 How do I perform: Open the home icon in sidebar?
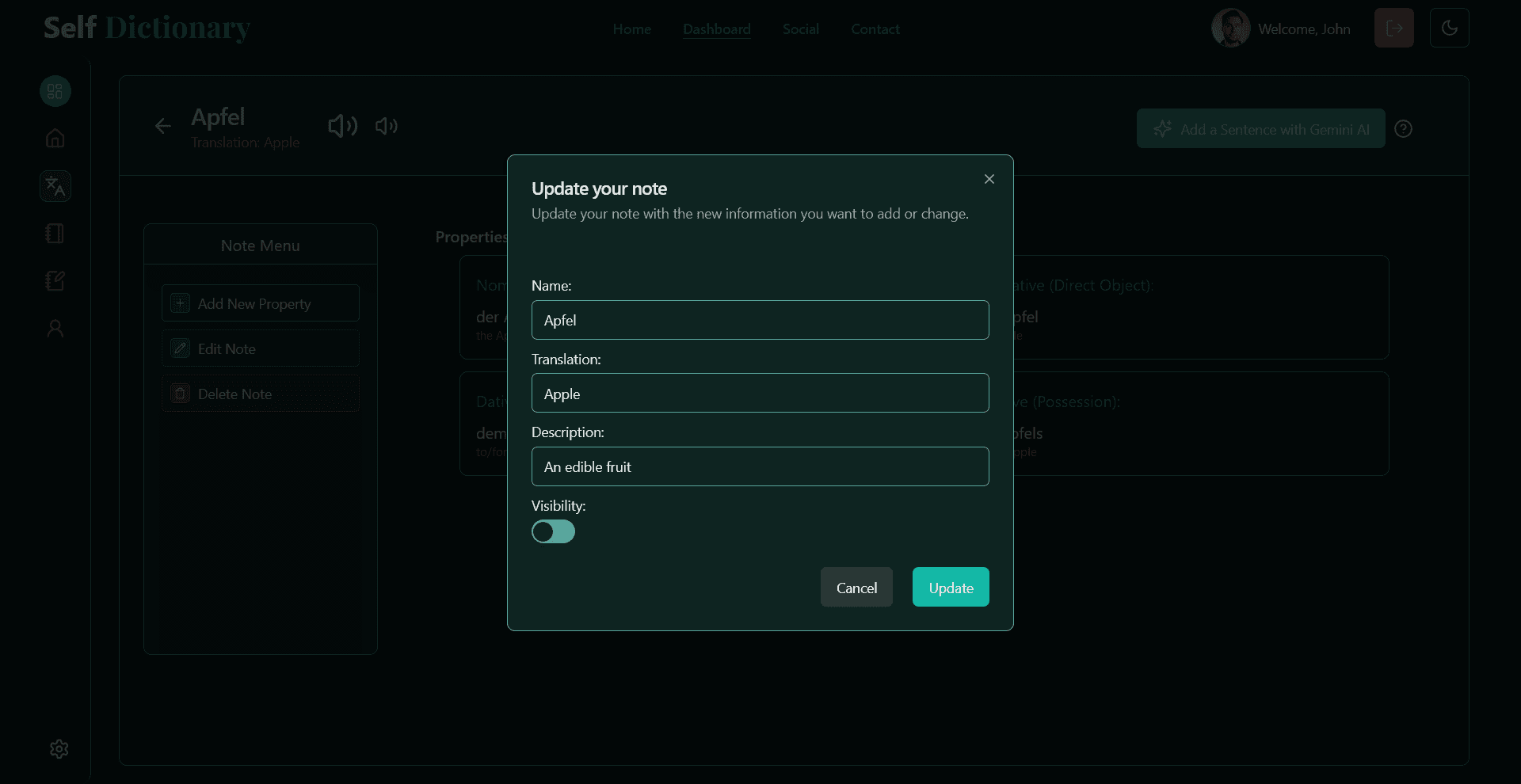[x=55, y=139]
